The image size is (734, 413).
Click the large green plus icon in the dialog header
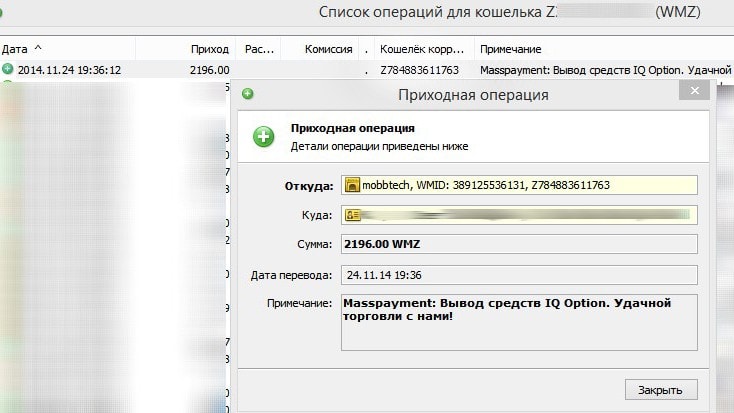(x=264, y=137)
